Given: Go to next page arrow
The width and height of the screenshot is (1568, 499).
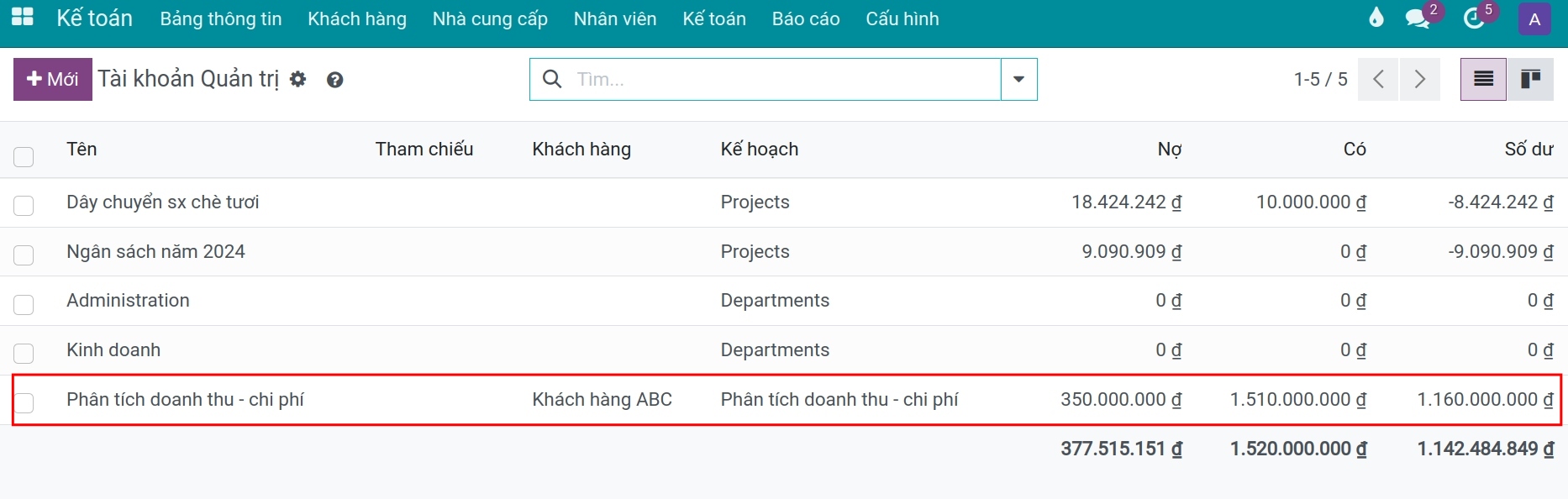Looking at the screenshot, I should tap(1420, 79).
